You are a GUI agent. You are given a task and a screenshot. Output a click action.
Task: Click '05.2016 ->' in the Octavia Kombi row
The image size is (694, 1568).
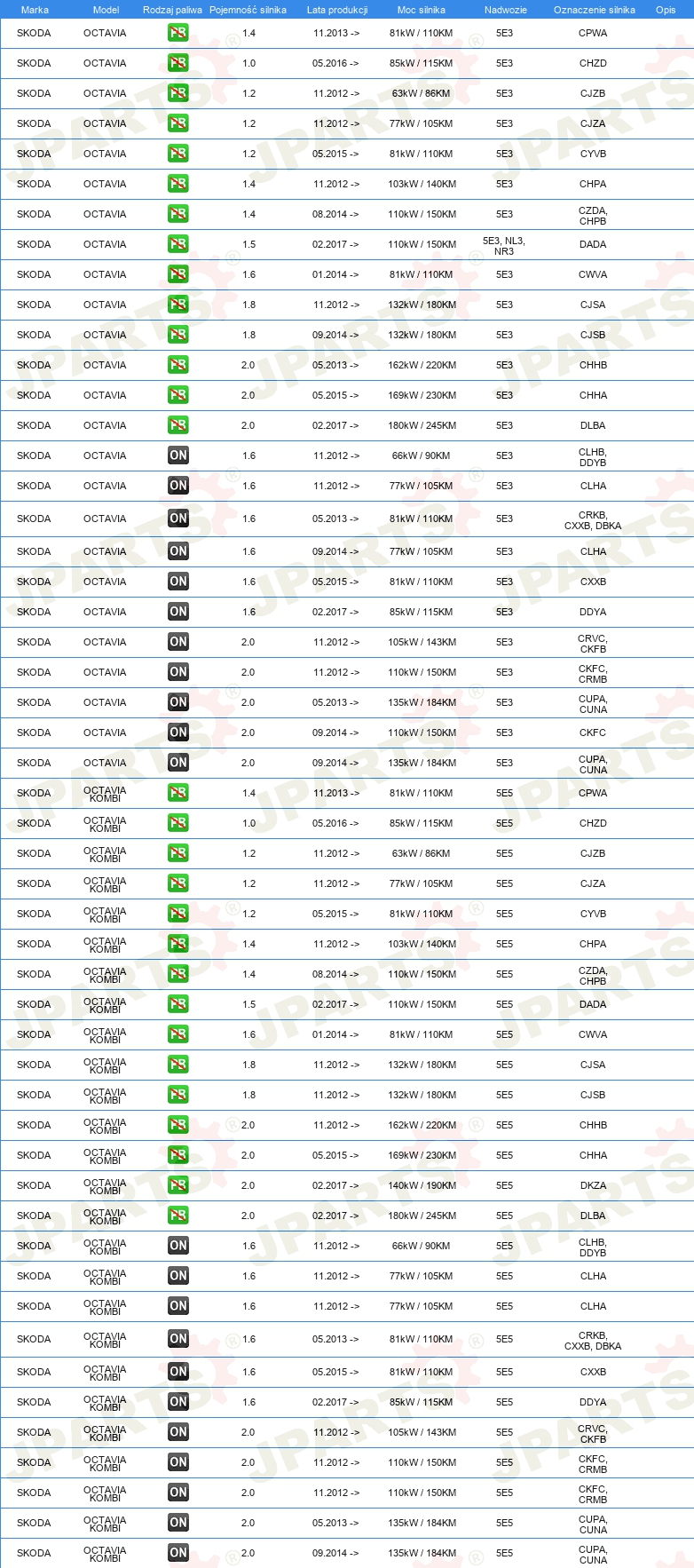click(335, 823)
